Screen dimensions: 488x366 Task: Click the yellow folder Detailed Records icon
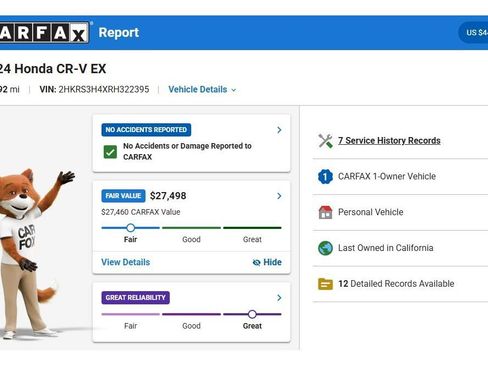(x=325, y=284)
